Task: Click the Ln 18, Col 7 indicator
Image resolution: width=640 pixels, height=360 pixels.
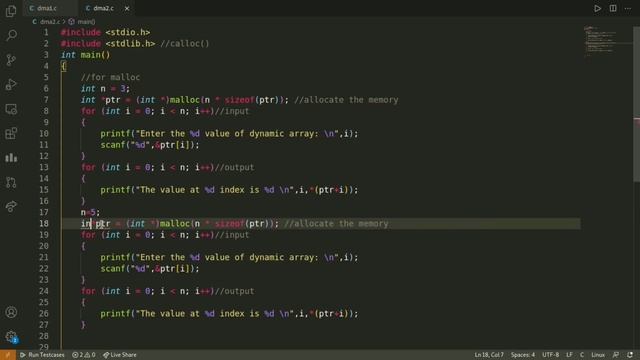Action: coord(489,355)
